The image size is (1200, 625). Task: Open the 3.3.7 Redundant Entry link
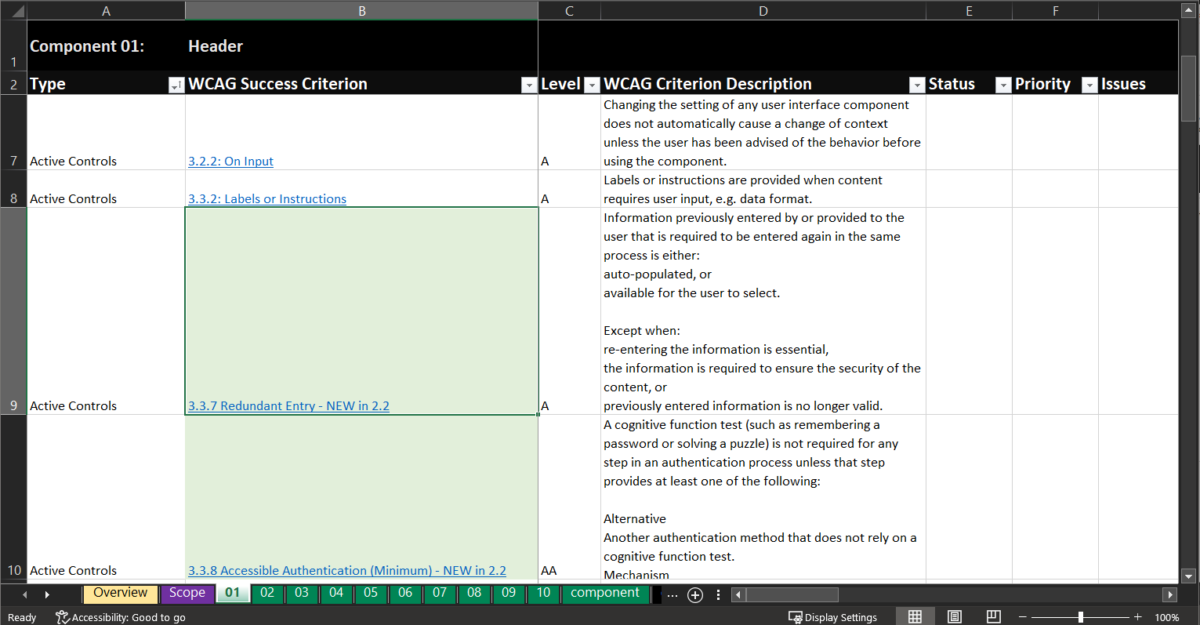[288, 405]
